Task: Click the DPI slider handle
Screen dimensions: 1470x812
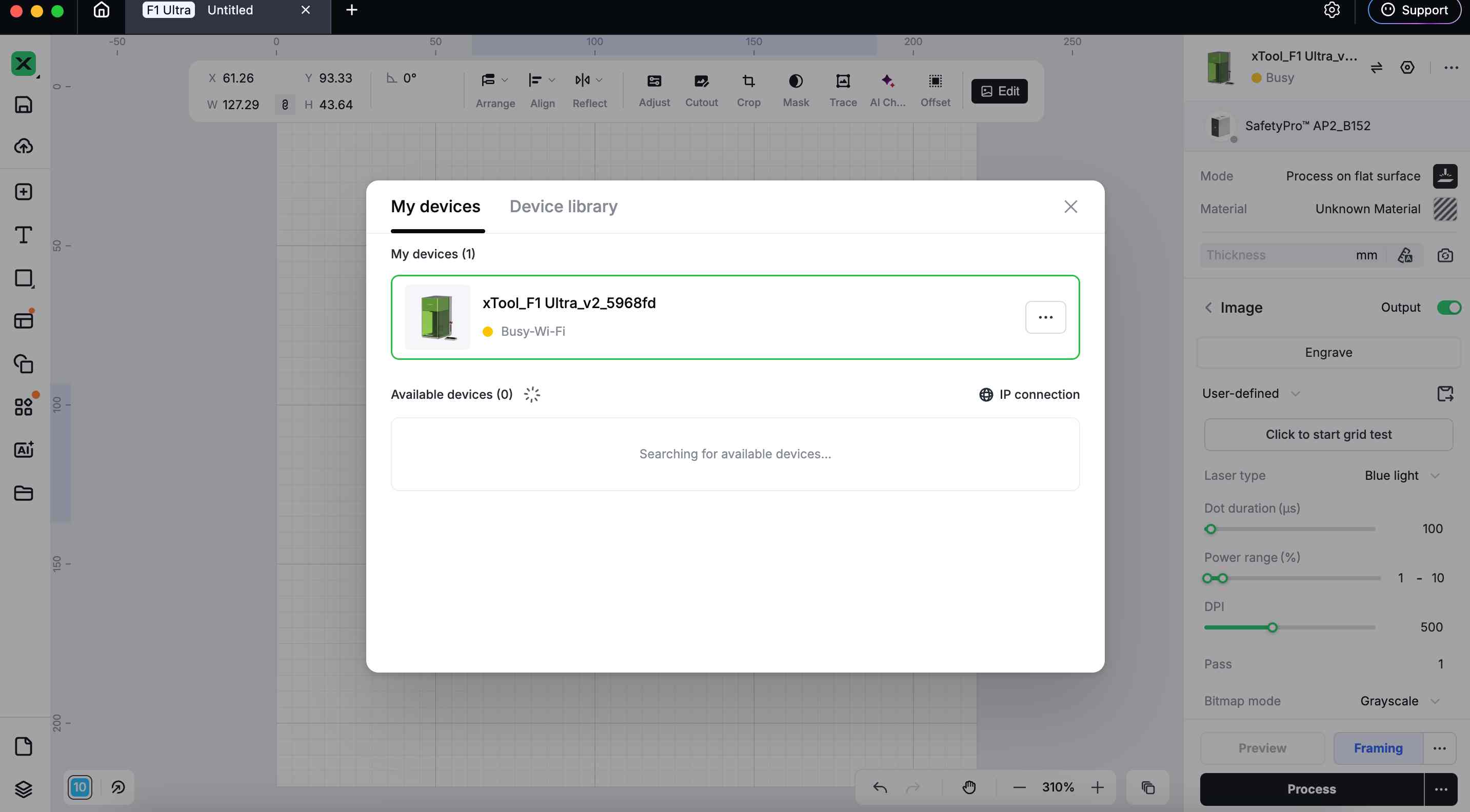Action: pos(1273,627)
